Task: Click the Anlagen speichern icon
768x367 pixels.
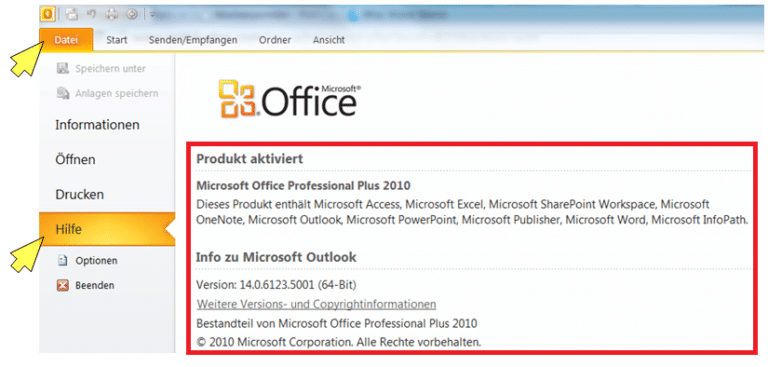Action: point(62,93)
